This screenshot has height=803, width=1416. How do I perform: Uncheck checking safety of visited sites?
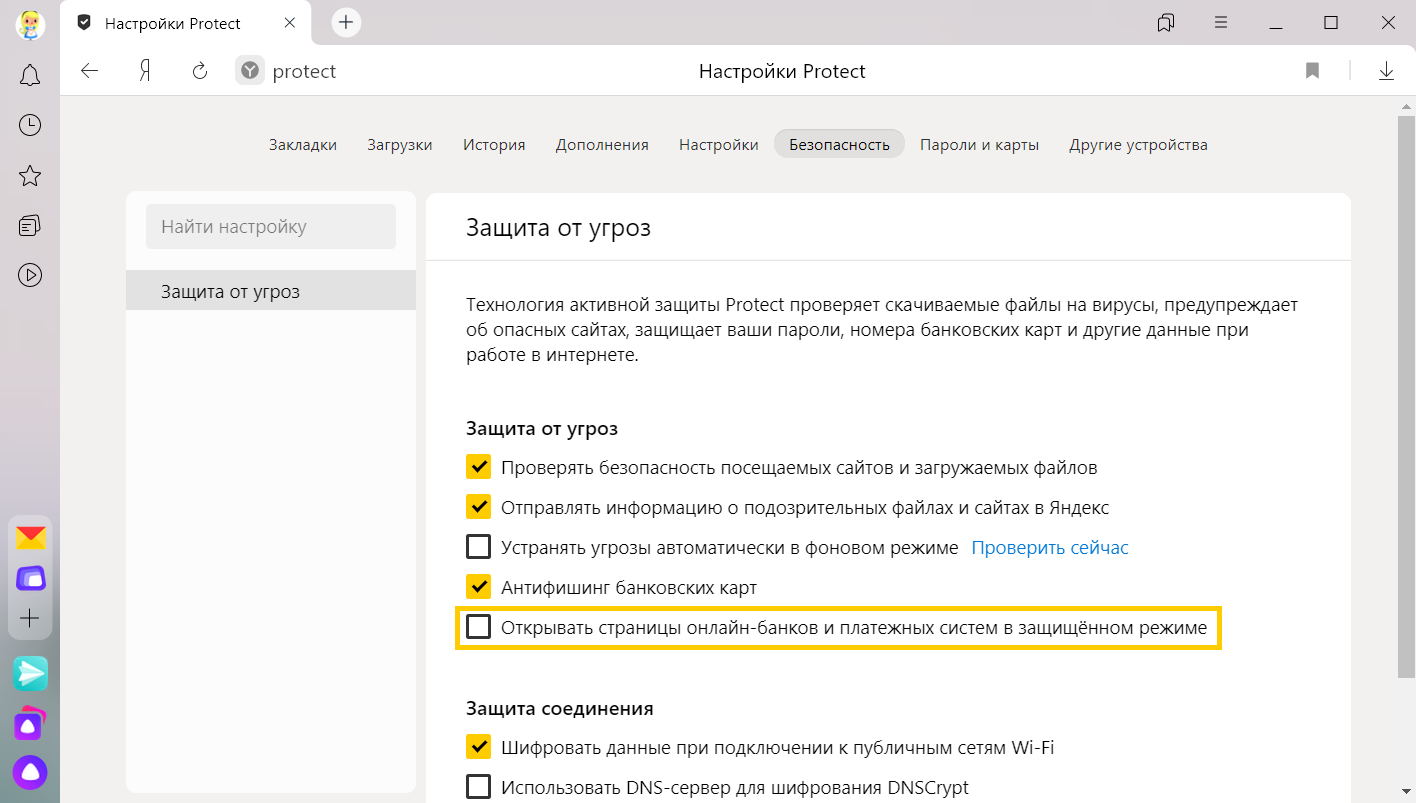point(479,467)
